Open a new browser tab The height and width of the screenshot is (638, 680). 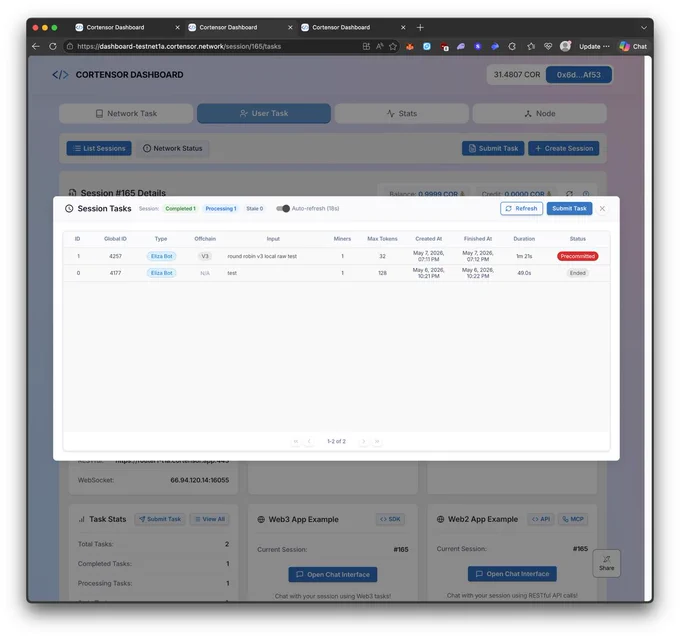click(420, 28)
